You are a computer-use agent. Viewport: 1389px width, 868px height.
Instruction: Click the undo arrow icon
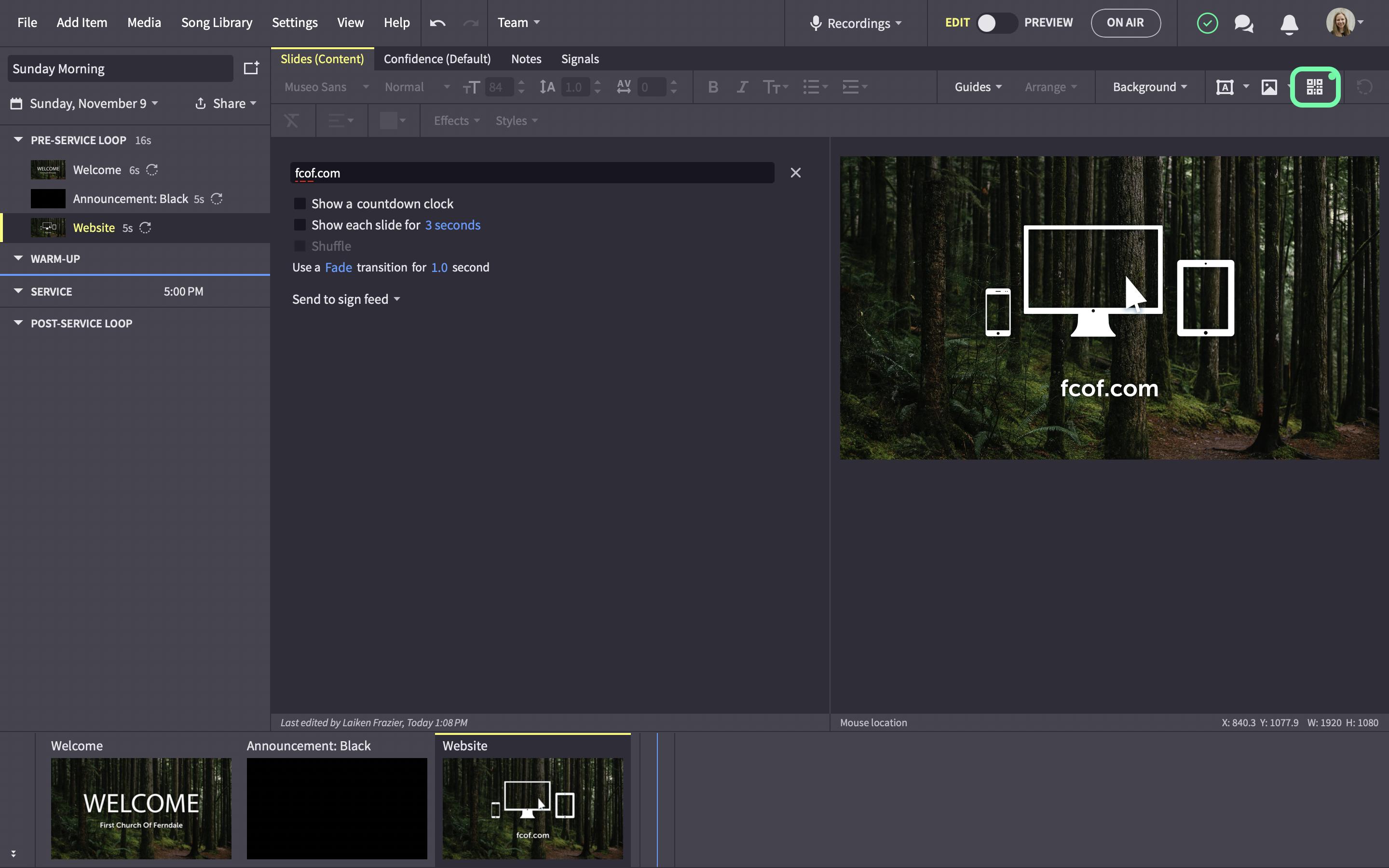point(437,23)
